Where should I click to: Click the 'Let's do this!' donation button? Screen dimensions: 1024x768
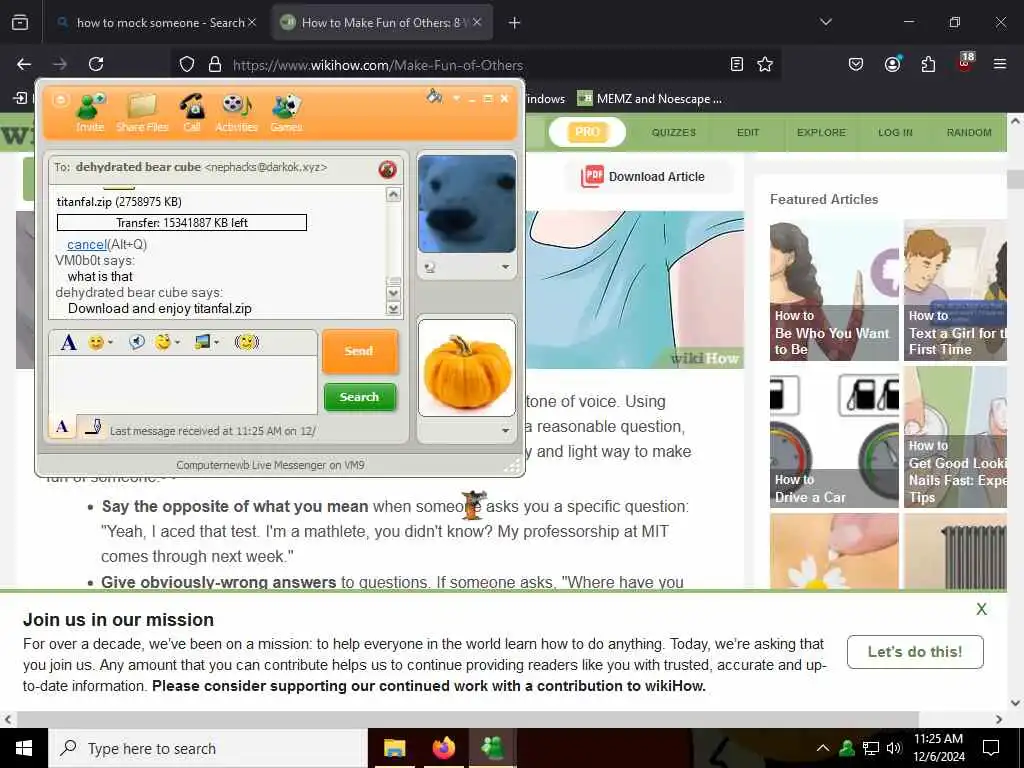[915, 652]
